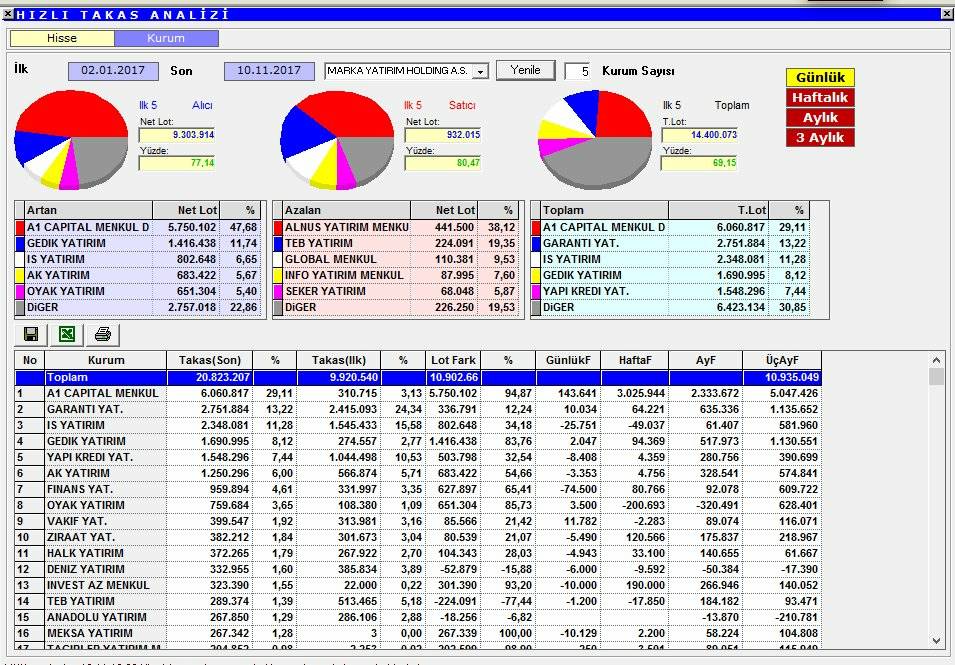
Task: Click the Lot Fark column header
Action: pos(453,361)
